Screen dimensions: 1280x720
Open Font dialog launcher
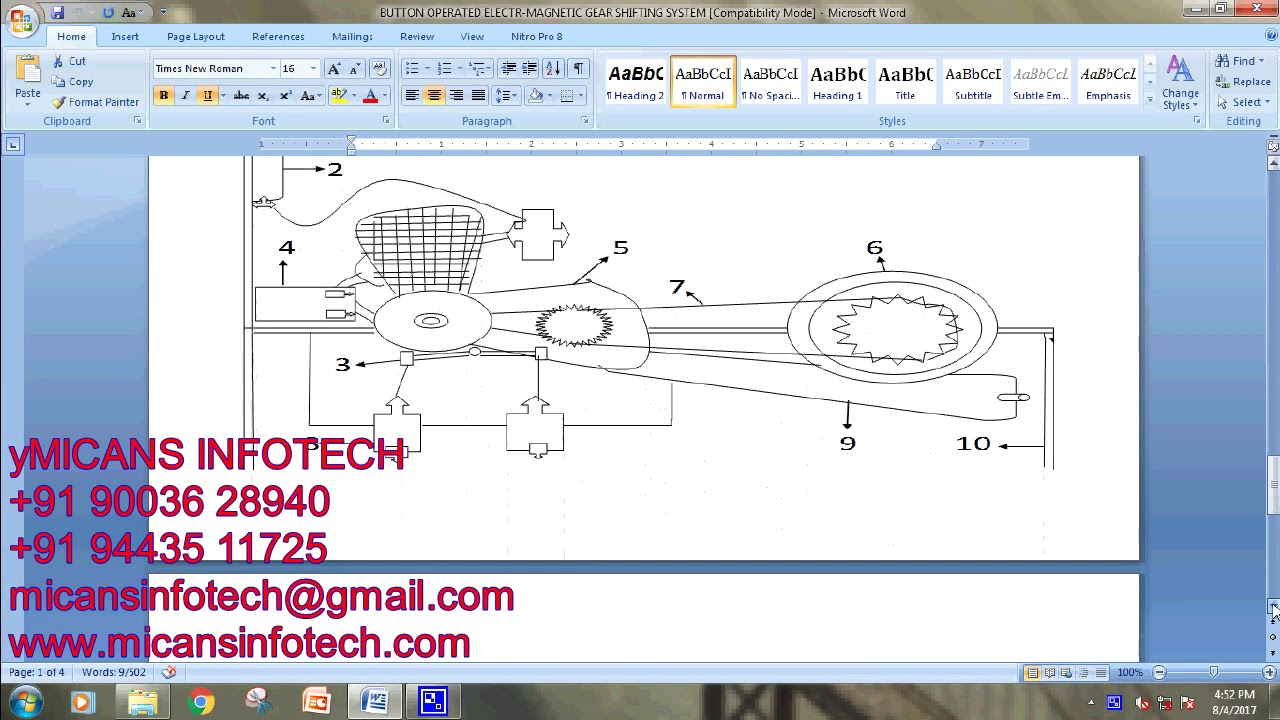coord(385,121)
